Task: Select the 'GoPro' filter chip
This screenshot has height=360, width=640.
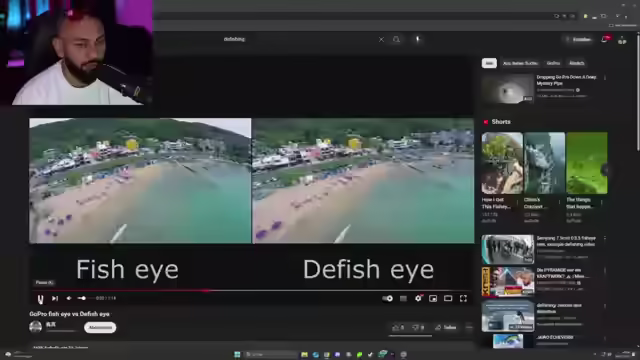Action: (553, 63)
